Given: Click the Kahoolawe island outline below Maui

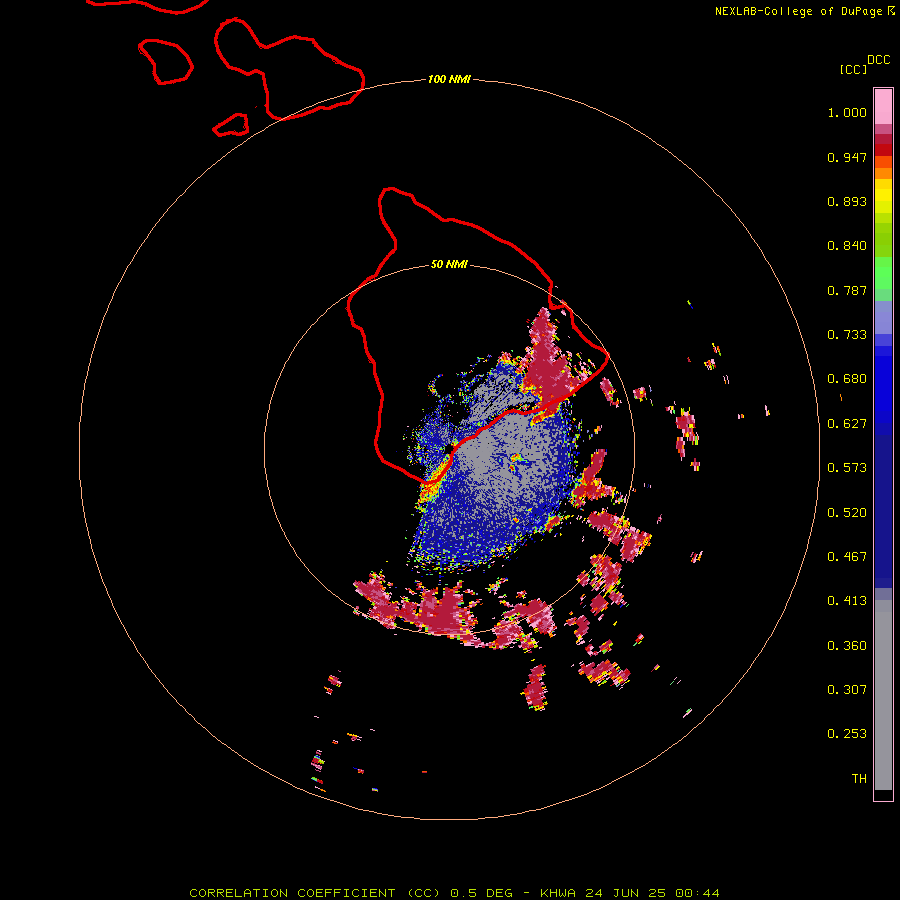Looking at the screenshot, I should pos(231,125).
